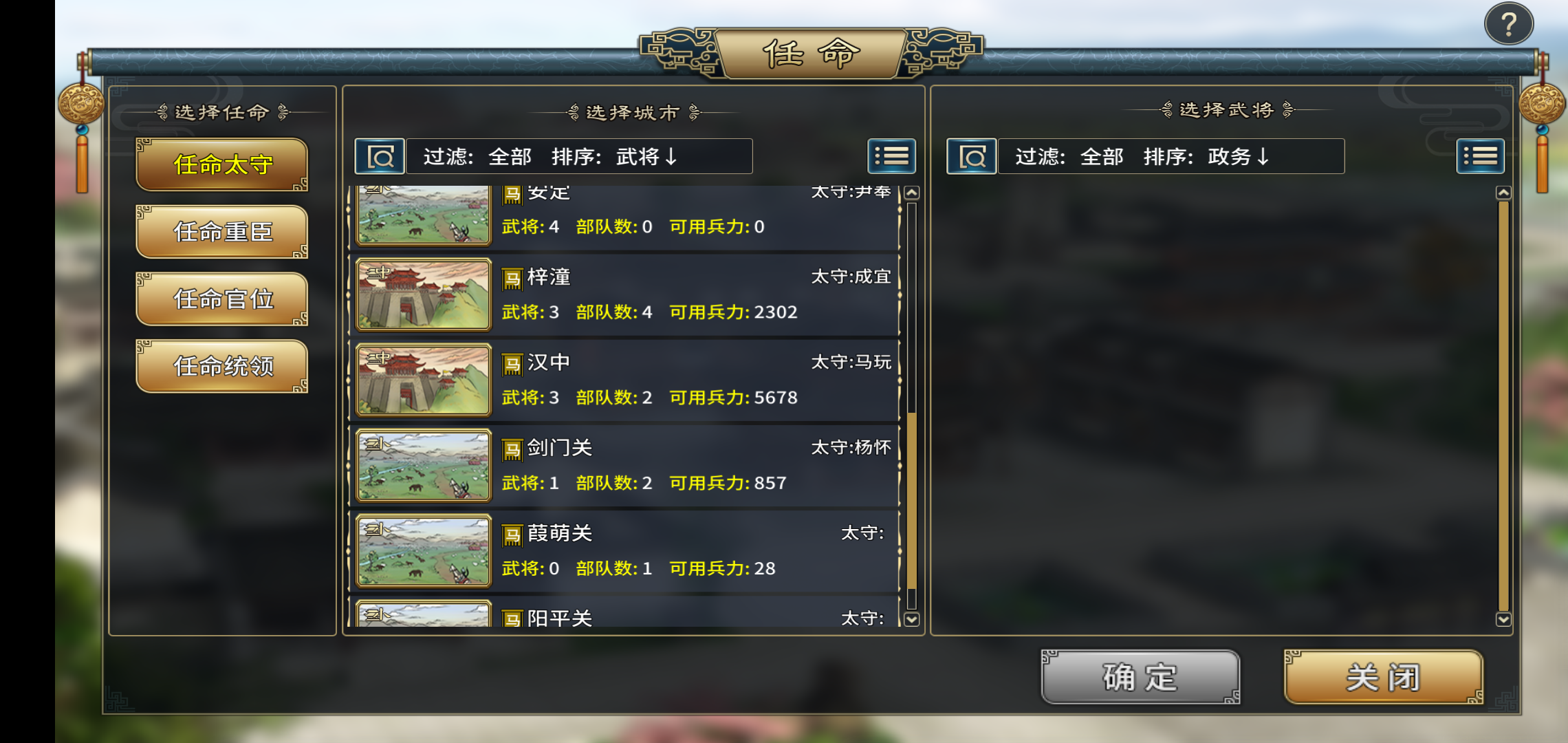The width and height of the screenshot is (1568, 743).
Task: Click the general list search icon
Action: (971, 156)
